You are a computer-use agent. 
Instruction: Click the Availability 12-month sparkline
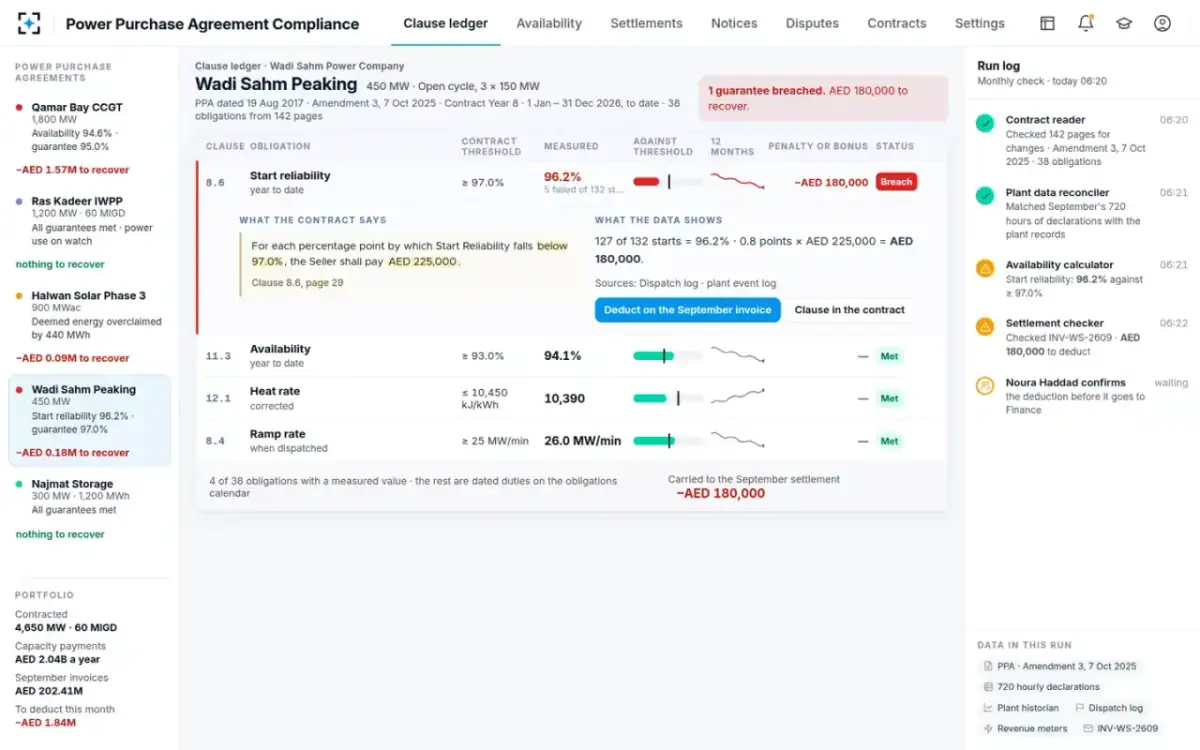pos(737,355)
